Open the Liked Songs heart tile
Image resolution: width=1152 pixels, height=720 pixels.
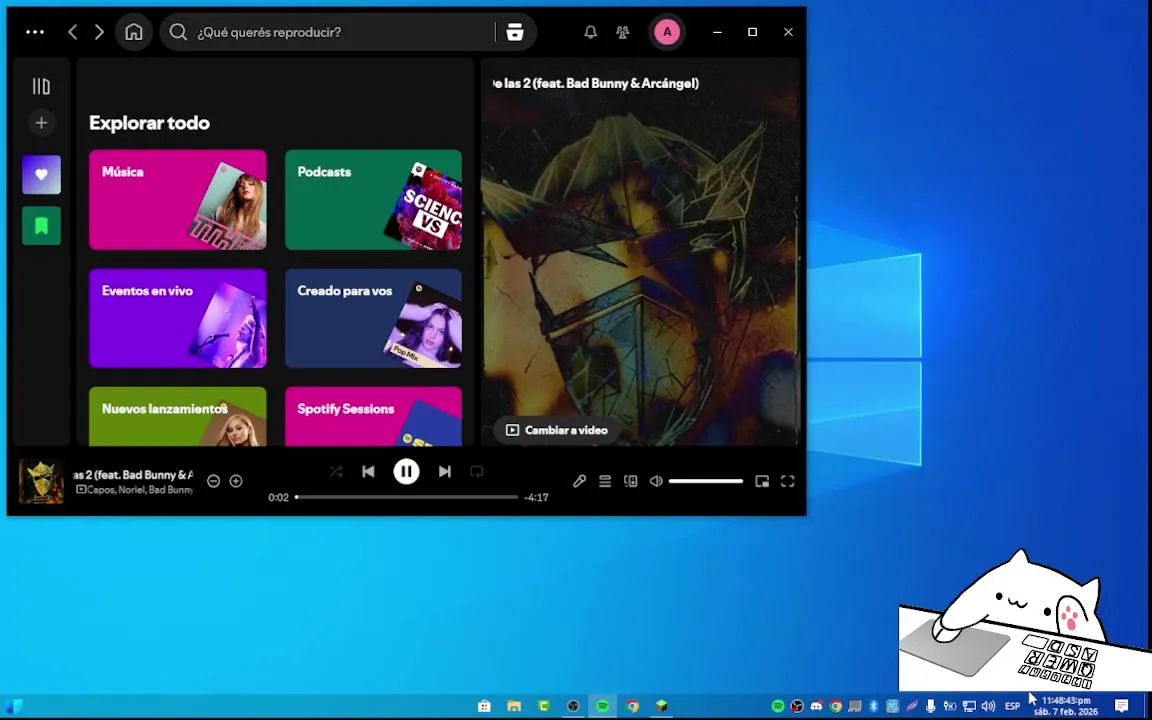(41, 175)
